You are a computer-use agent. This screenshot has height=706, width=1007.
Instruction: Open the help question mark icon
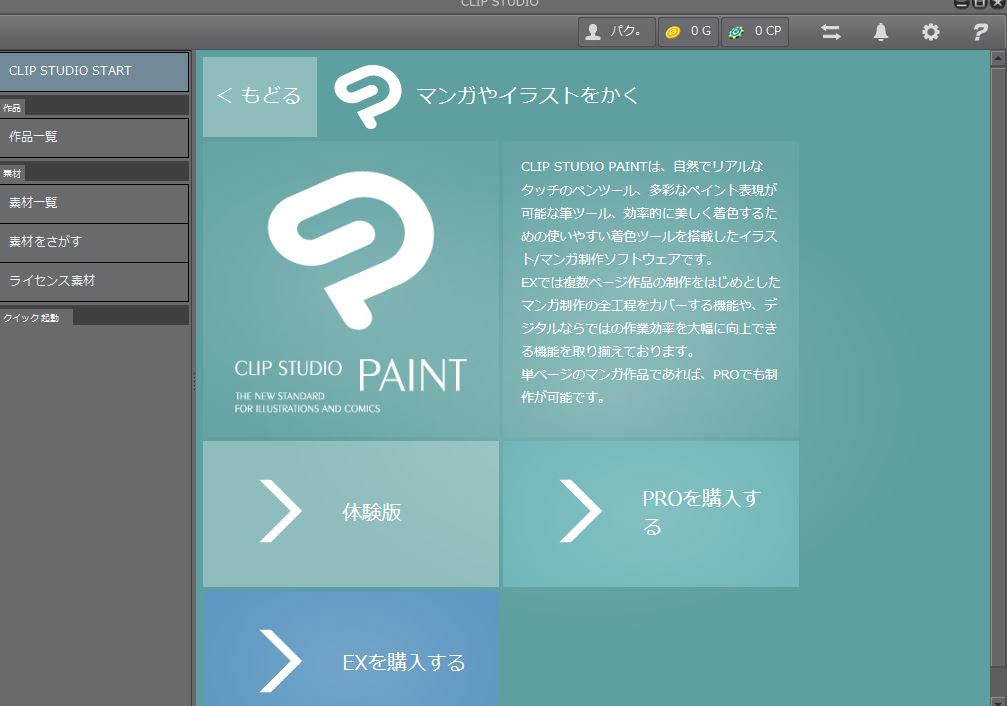pos(980,32)
